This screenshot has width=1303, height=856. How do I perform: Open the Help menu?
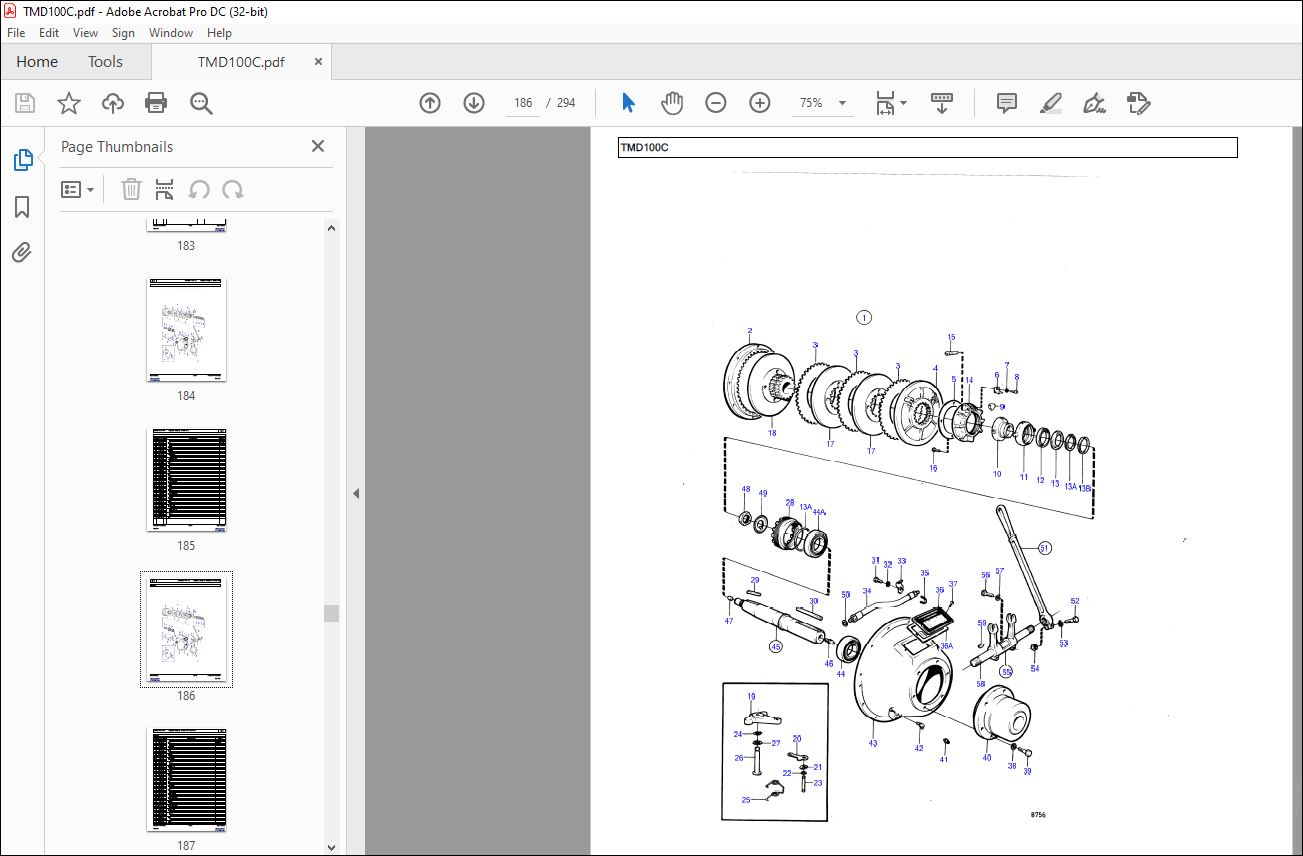click(219, 33)
